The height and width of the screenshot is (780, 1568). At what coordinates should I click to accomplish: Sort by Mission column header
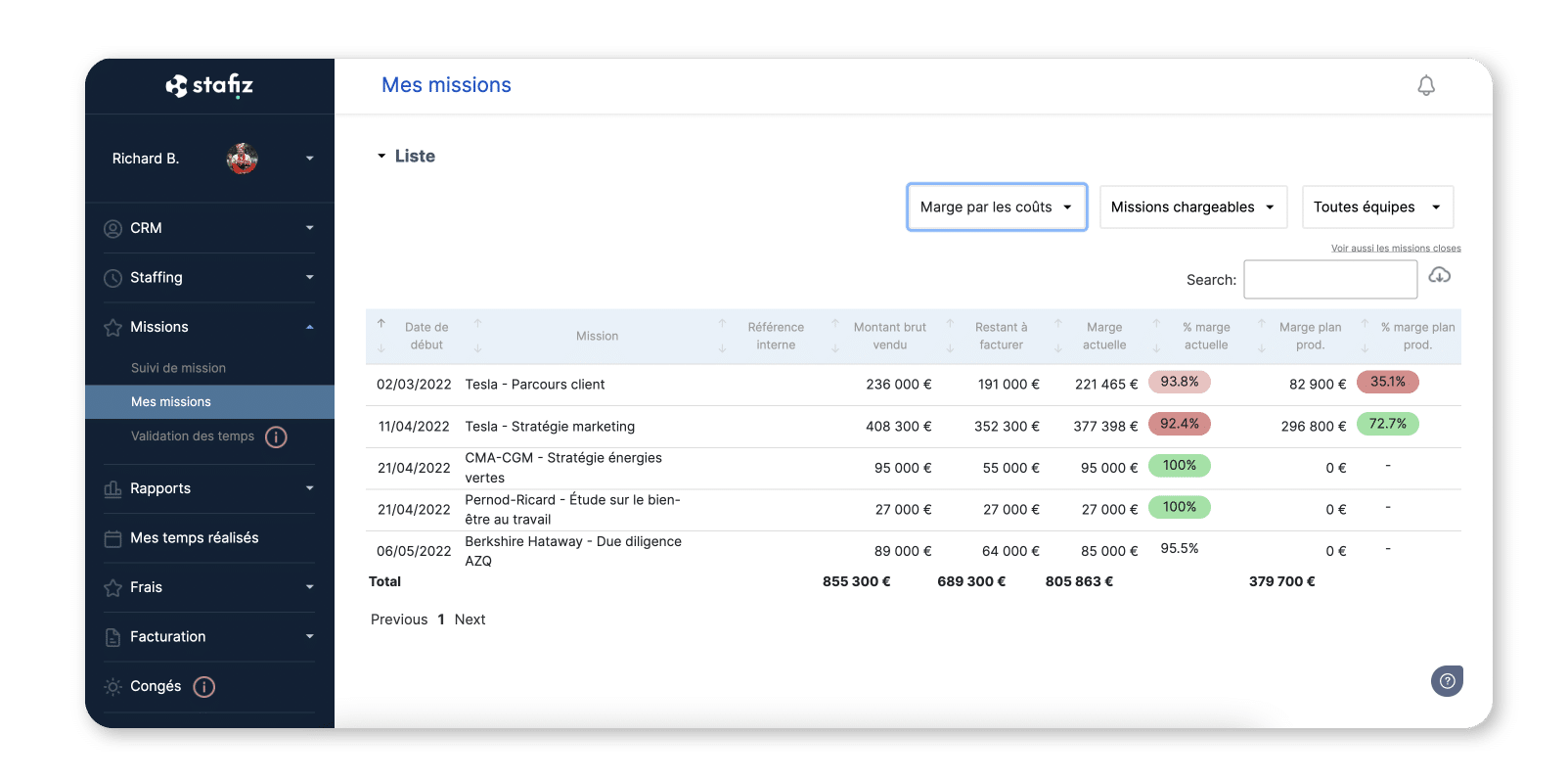[x=597, y=337]
